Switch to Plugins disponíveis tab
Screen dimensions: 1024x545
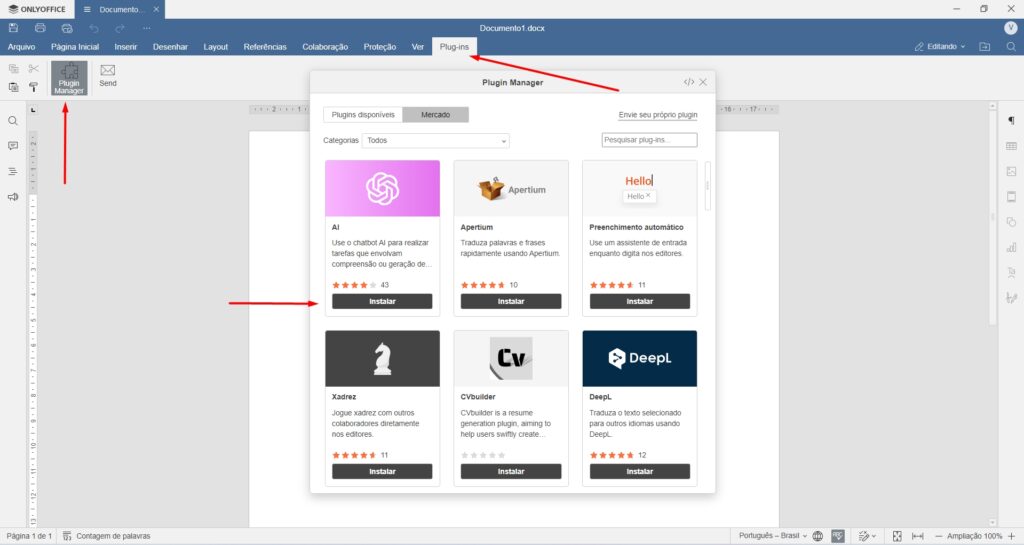point(363,115)
